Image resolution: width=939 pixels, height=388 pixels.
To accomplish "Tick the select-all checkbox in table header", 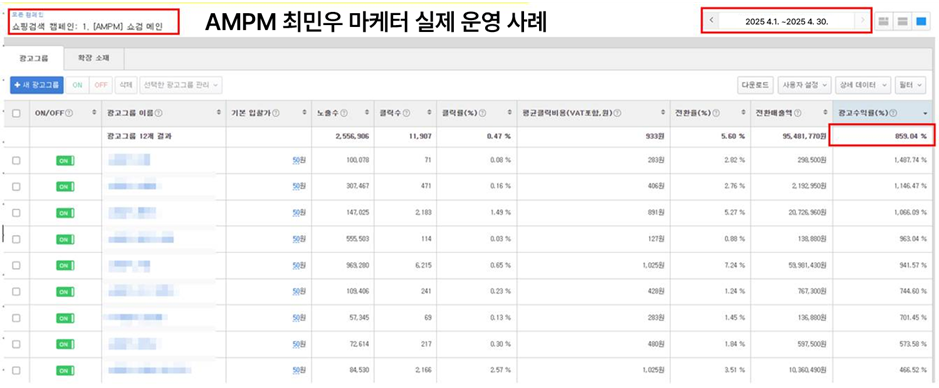I will click(x=16, y=113).
